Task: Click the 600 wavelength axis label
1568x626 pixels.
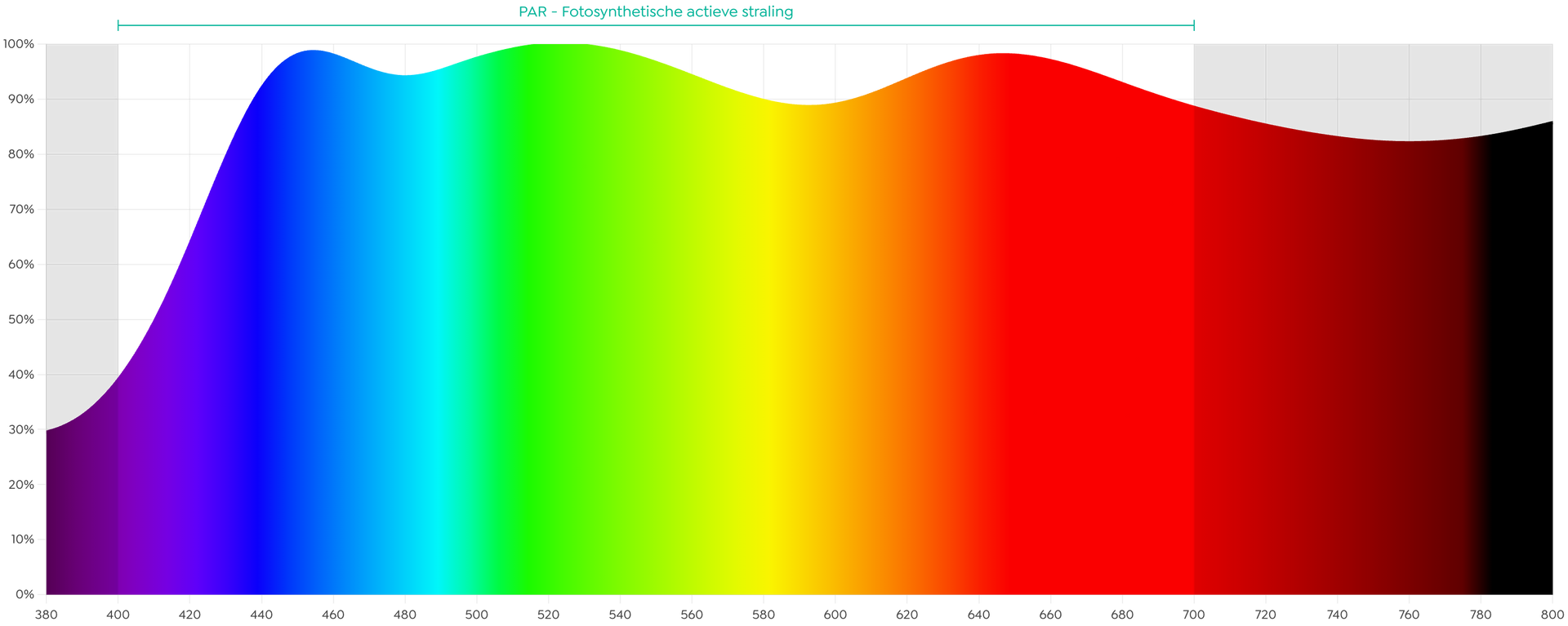Action: click(x=835, y=614)
